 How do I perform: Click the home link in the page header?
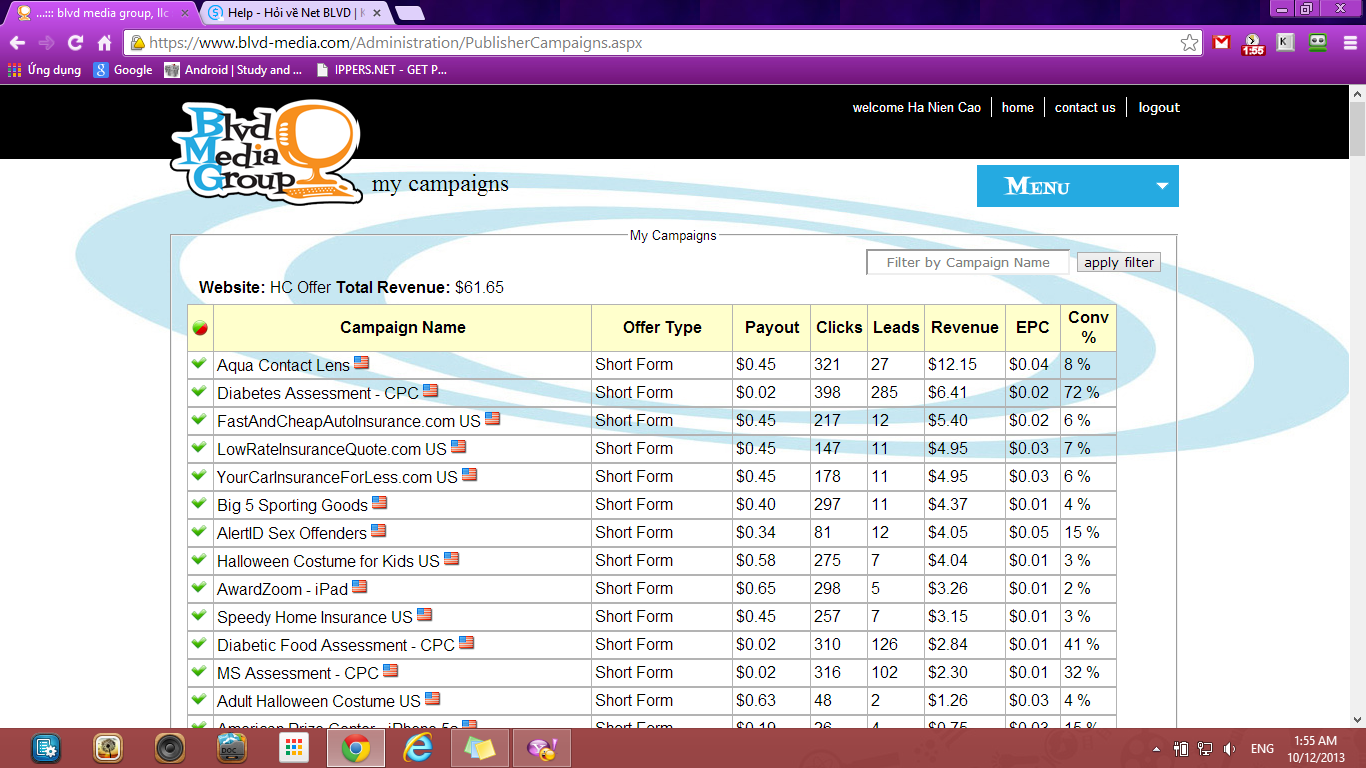[x=1018, y=107]
